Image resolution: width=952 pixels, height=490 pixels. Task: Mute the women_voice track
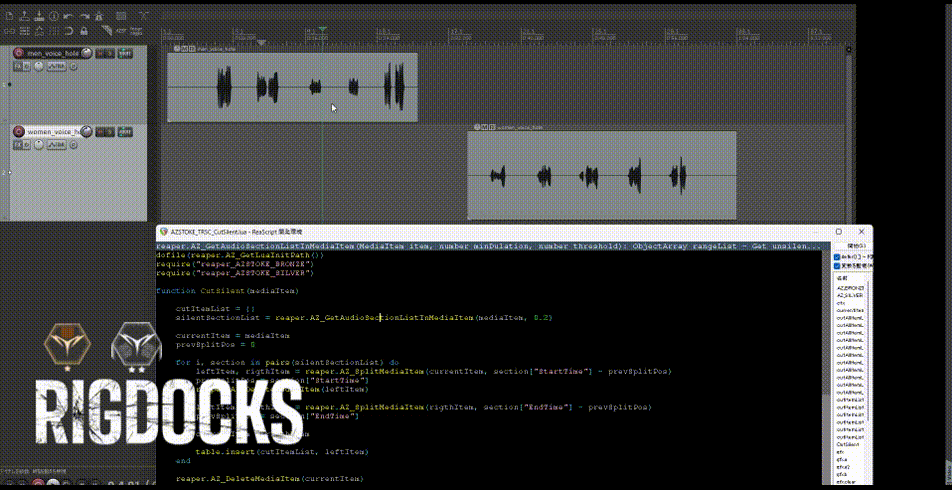(x=100, y=132)
